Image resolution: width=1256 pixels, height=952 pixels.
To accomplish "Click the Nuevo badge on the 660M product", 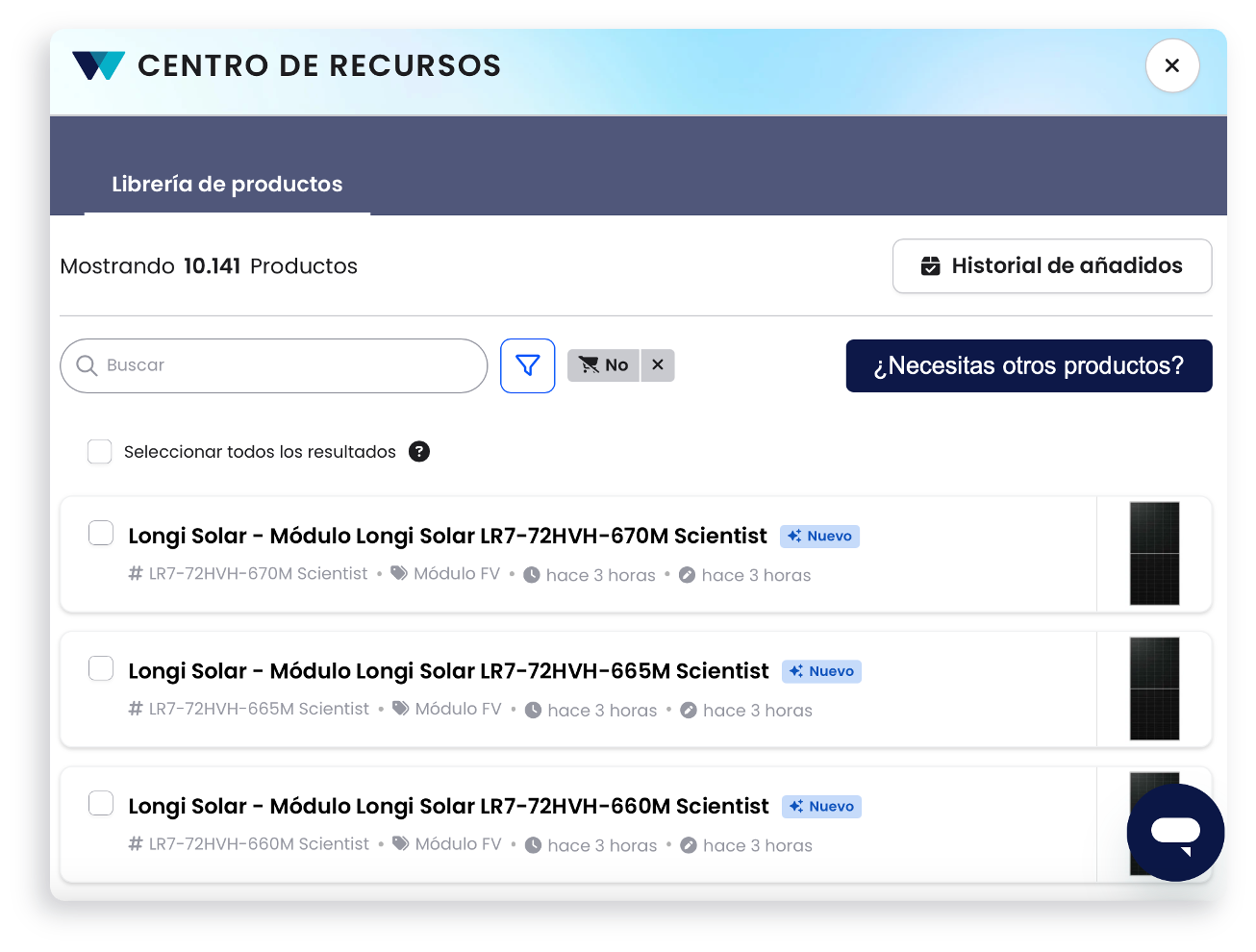I will click(822, 807).
